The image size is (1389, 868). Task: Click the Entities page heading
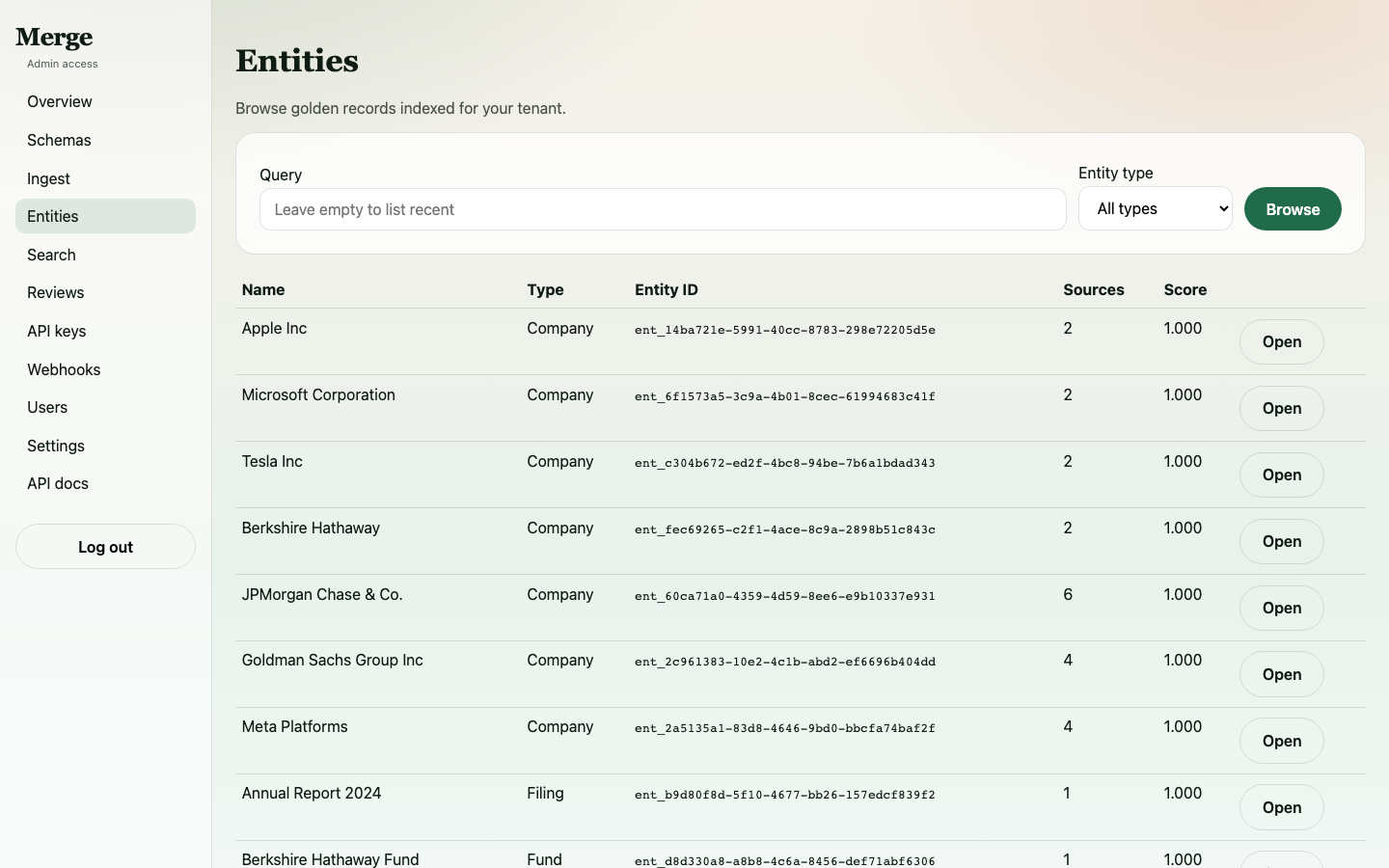[x=297, y=61]
